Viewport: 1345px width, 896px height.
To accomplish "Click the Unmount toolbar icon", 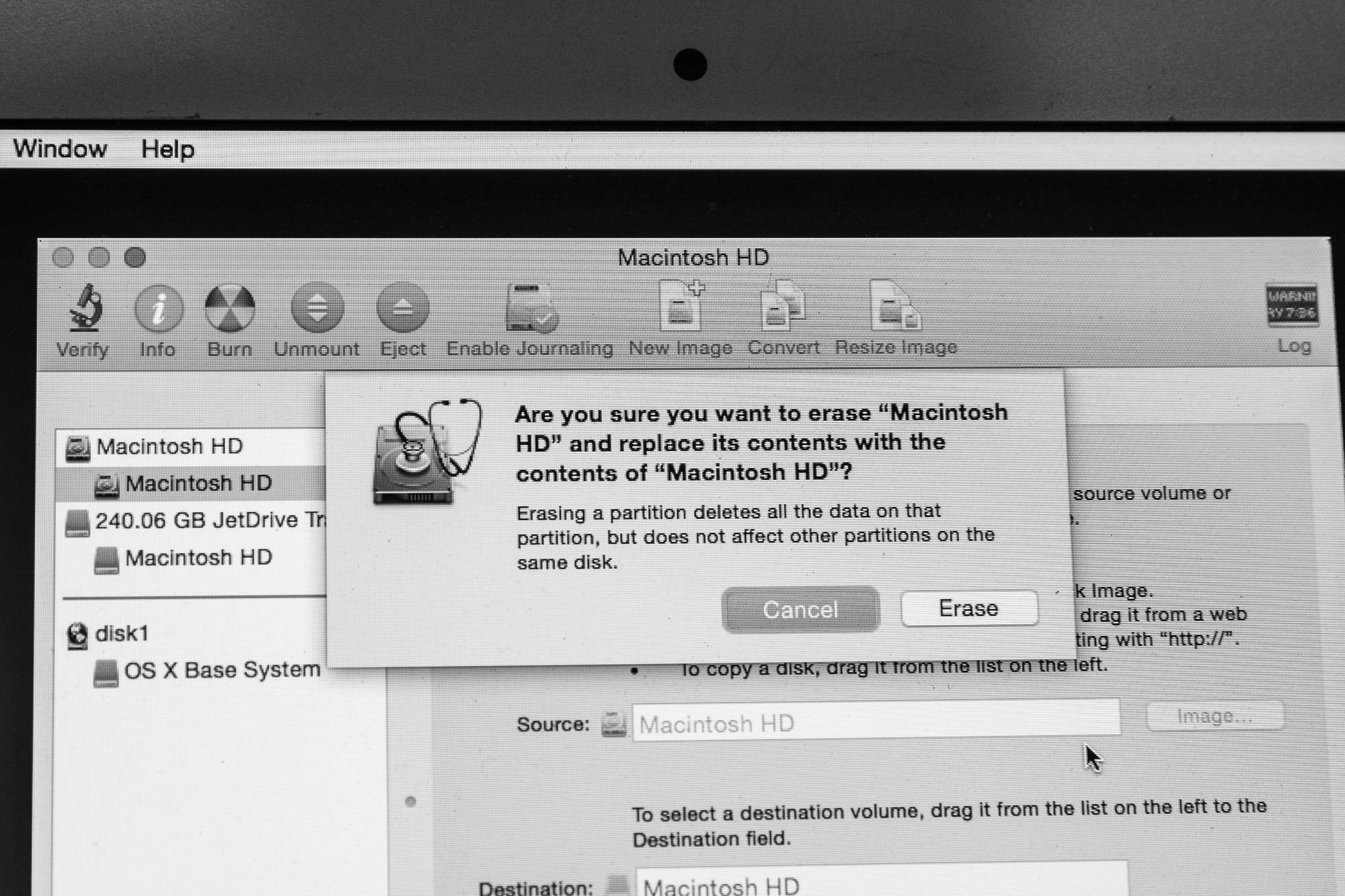I will [317, 308].
